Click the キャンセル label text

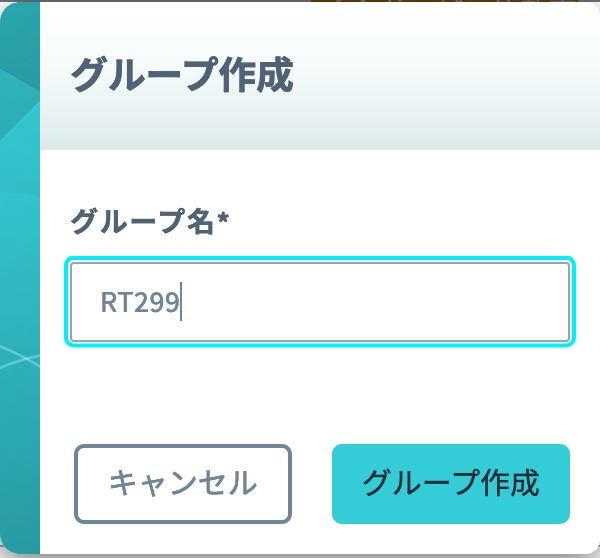pyautogui.click(x=183, y=483)
